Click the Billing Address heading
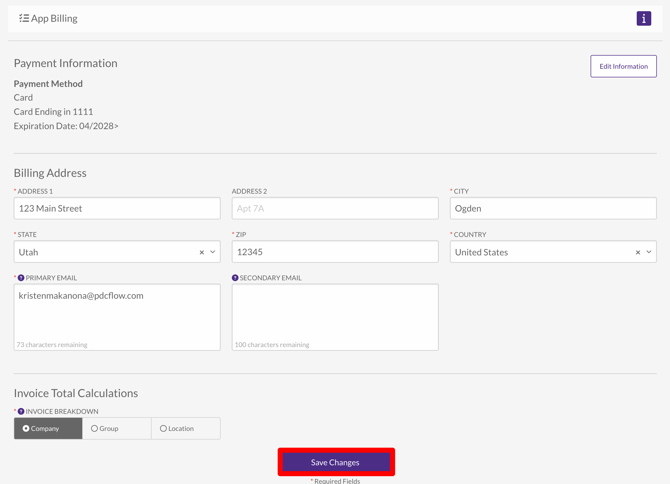670x484 pixels. 50,173
